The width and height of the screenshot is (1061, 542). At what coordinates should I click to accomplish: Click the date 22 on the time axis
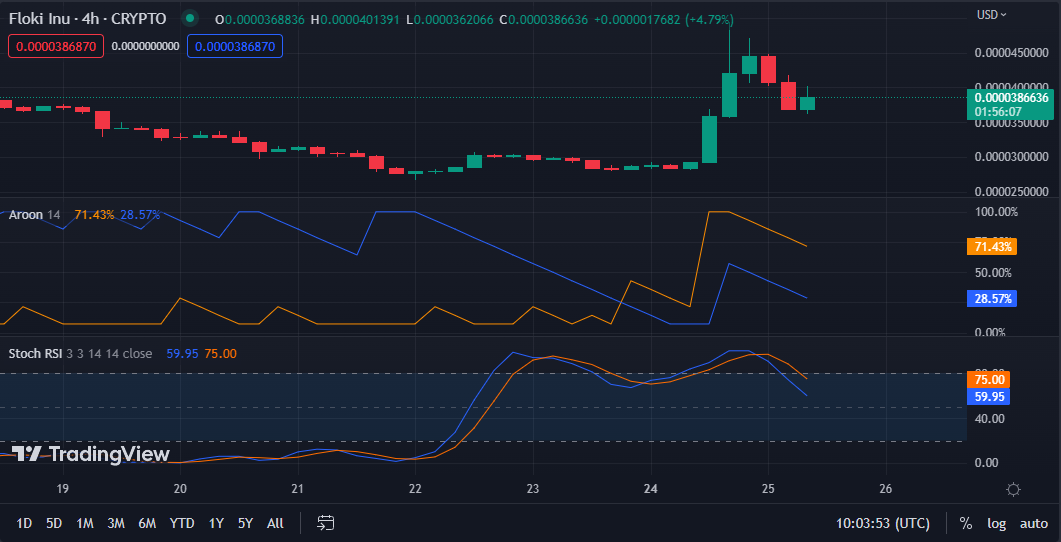point(415,489)
